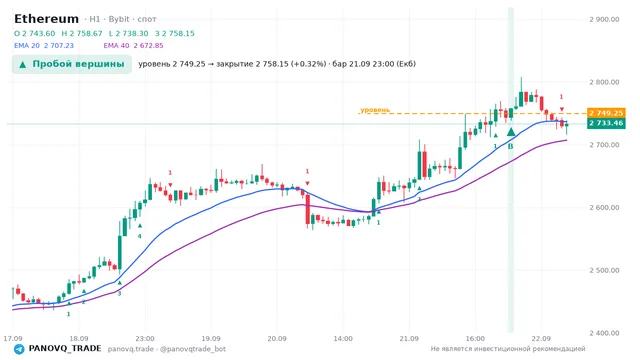Click the 2 900.00 price axis label
This screenshot has height=360, width=640.
pyautogui.click(x=604, y=19)
